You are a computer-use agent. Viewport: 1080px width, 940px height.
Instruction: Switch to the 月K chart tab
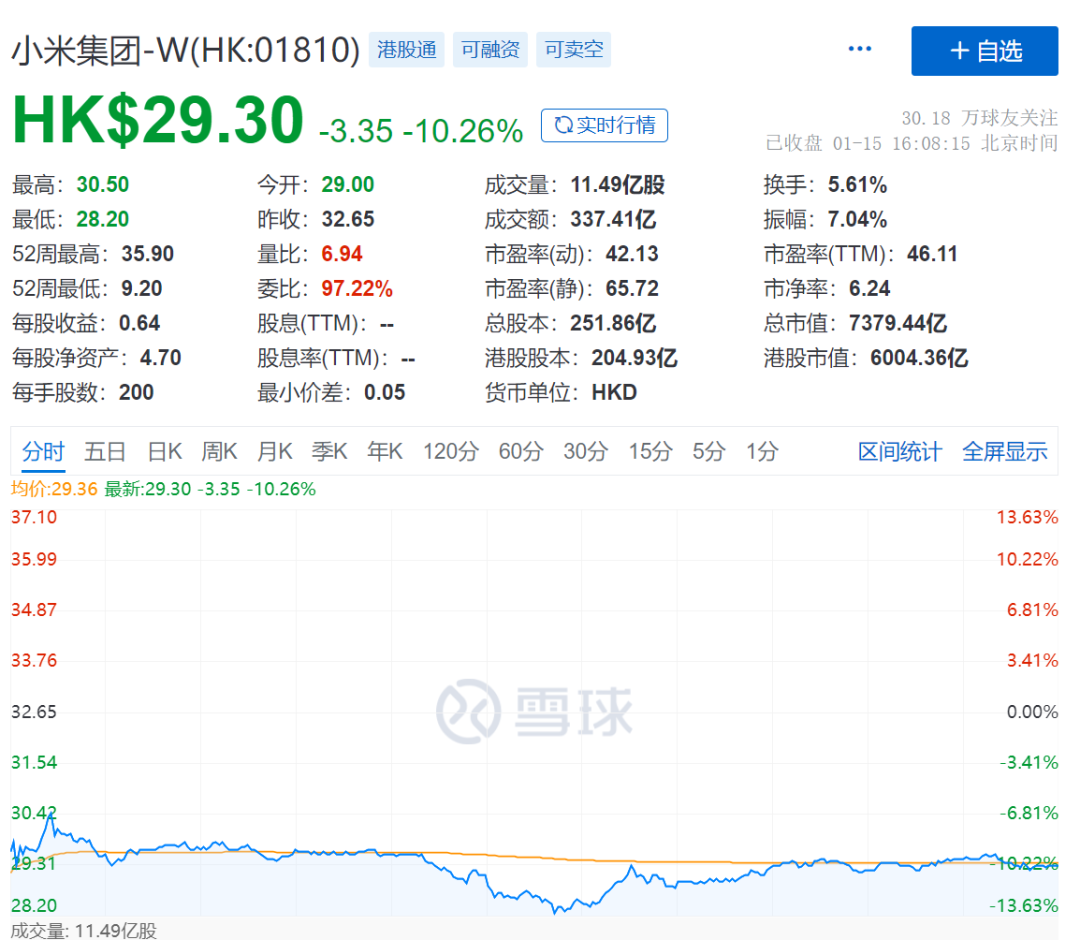[x=274, y=452]
